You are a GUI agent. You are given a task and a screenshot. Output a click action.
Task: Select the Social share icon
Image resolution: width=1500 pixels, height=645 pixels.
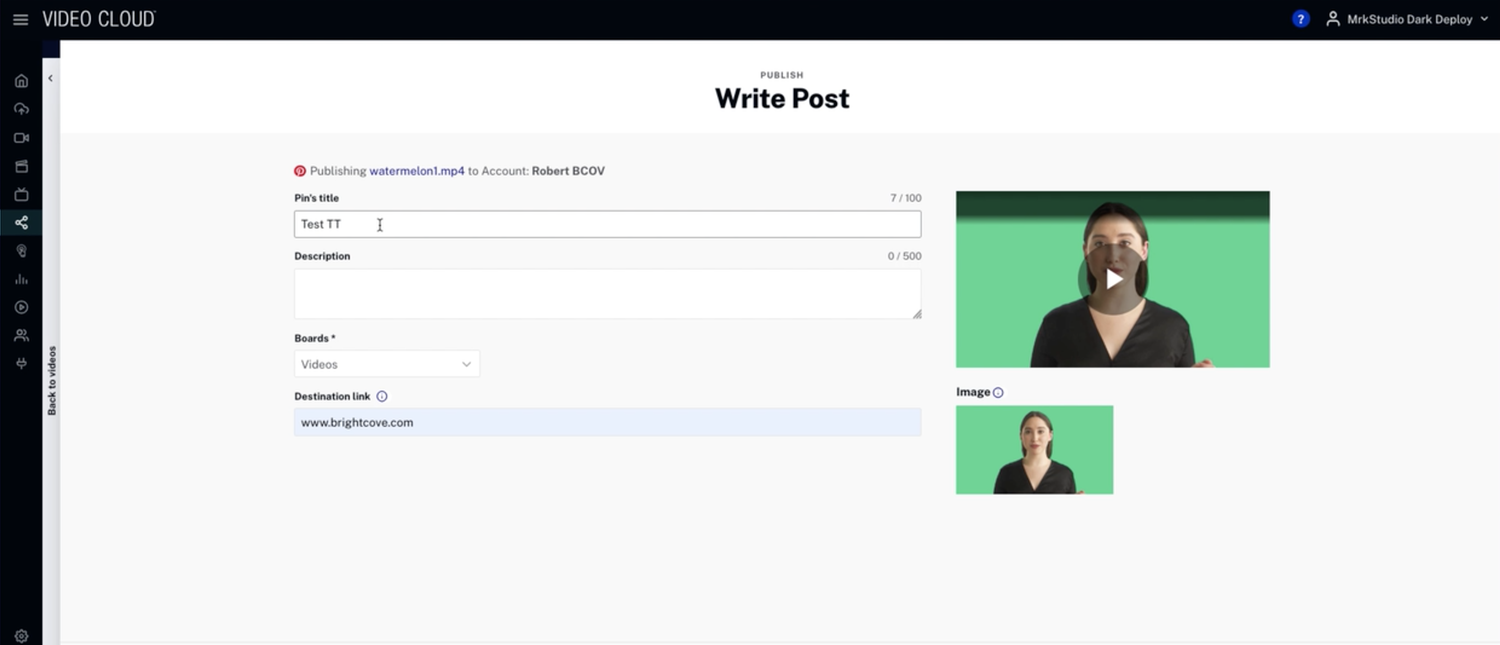pyautogui.click(x=21, y=223)
